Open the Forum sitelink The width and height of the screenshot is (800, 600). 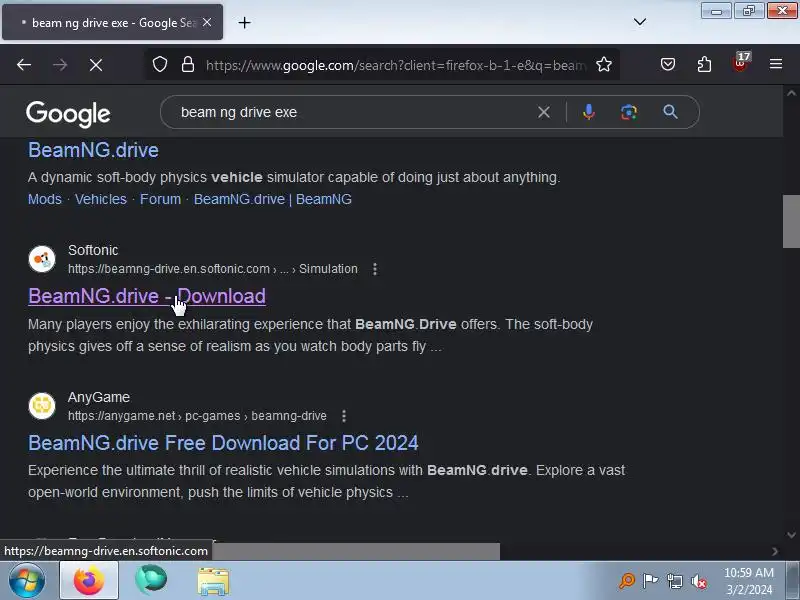click(x=160, y=199)
